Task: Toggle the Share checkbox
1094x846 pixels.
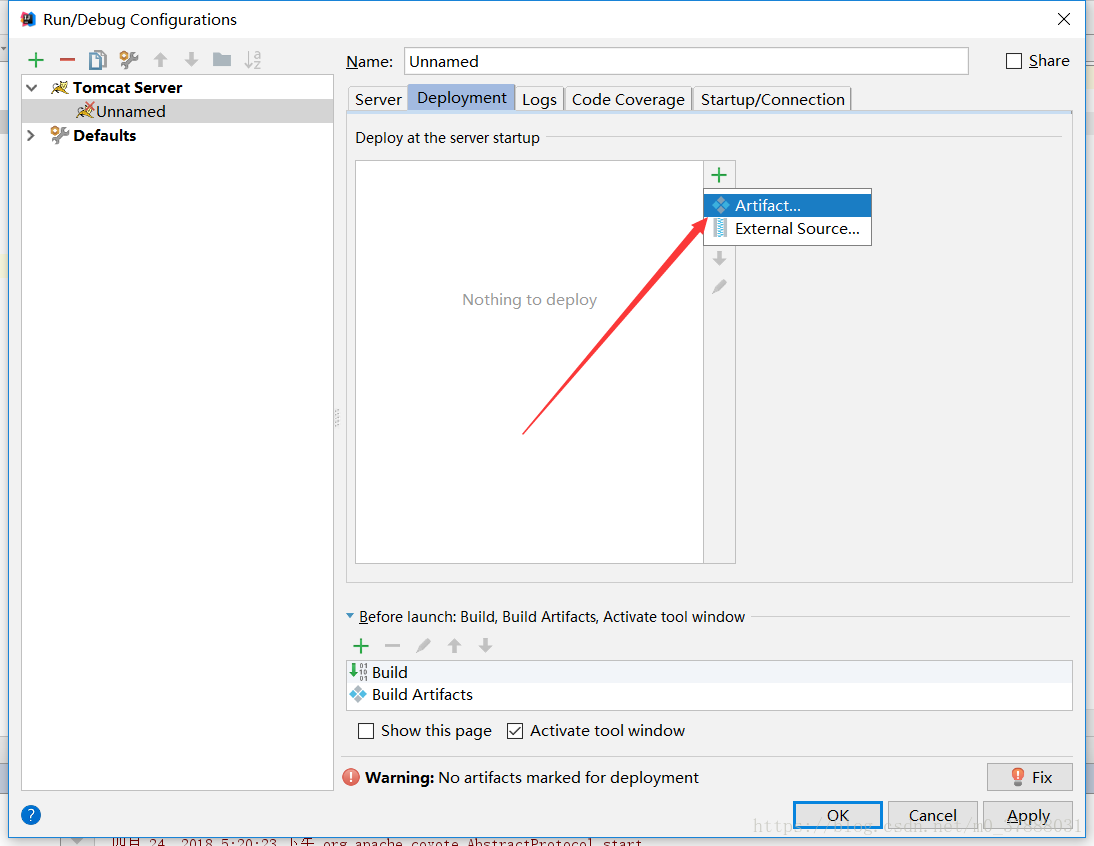Action: pyautogui.click(x=1014, y=61)
